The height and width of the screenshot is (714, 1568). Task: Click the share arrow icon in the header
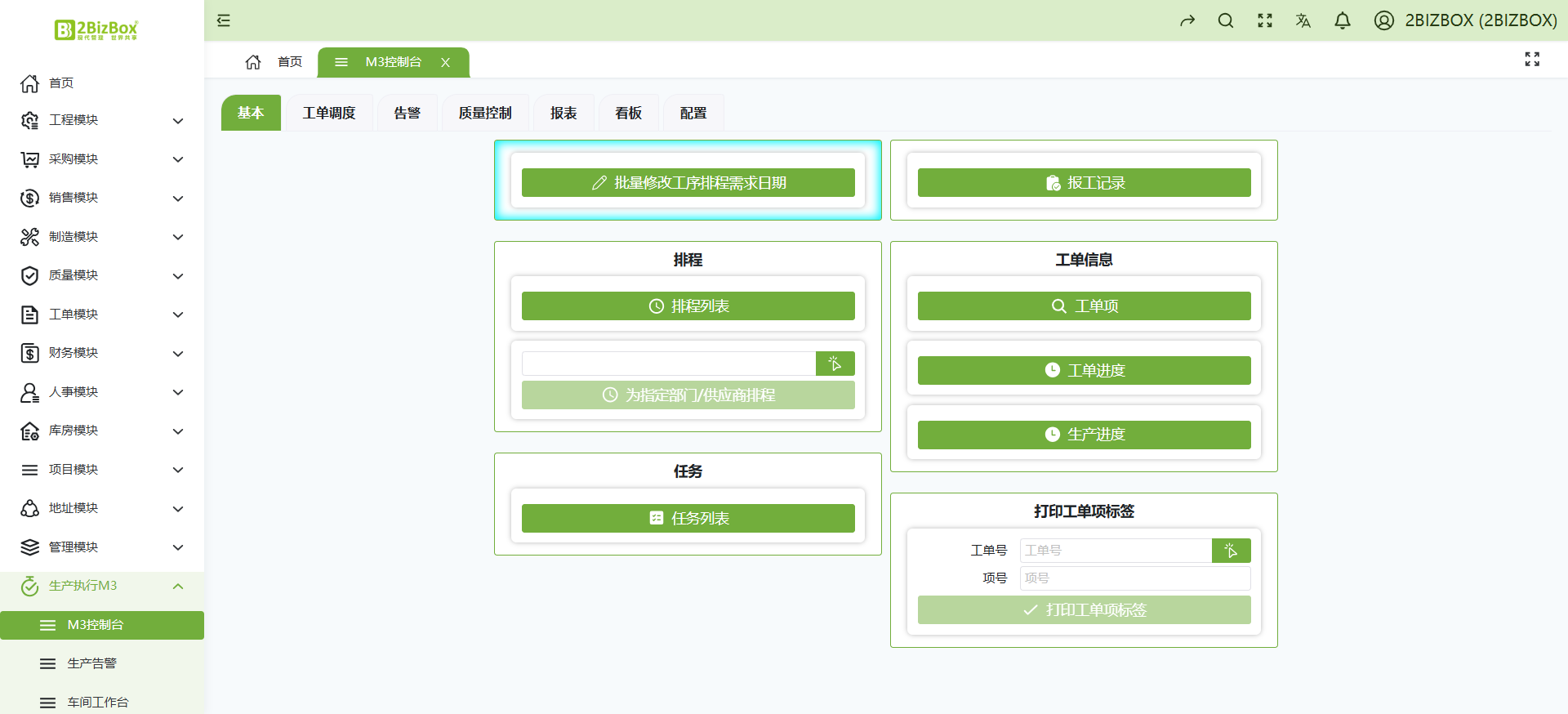(x=1187, y=20)
